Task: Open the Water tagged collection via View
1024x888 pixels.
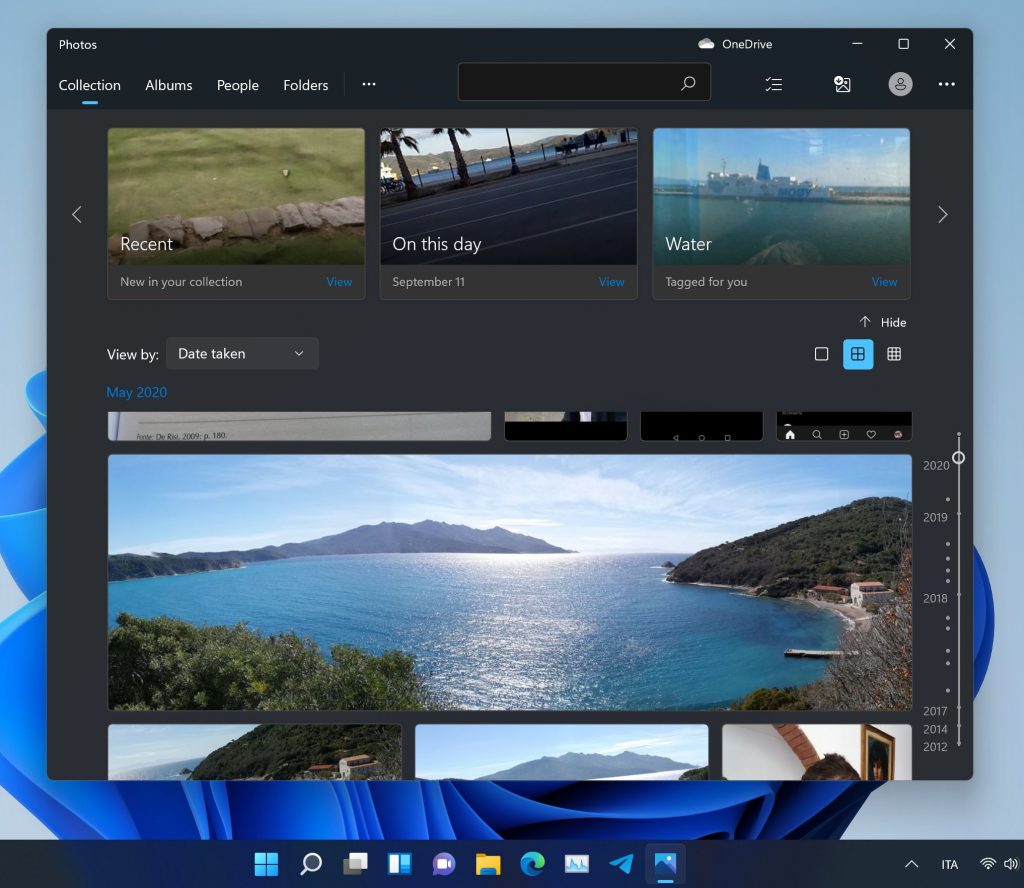Action: [884, 282]
